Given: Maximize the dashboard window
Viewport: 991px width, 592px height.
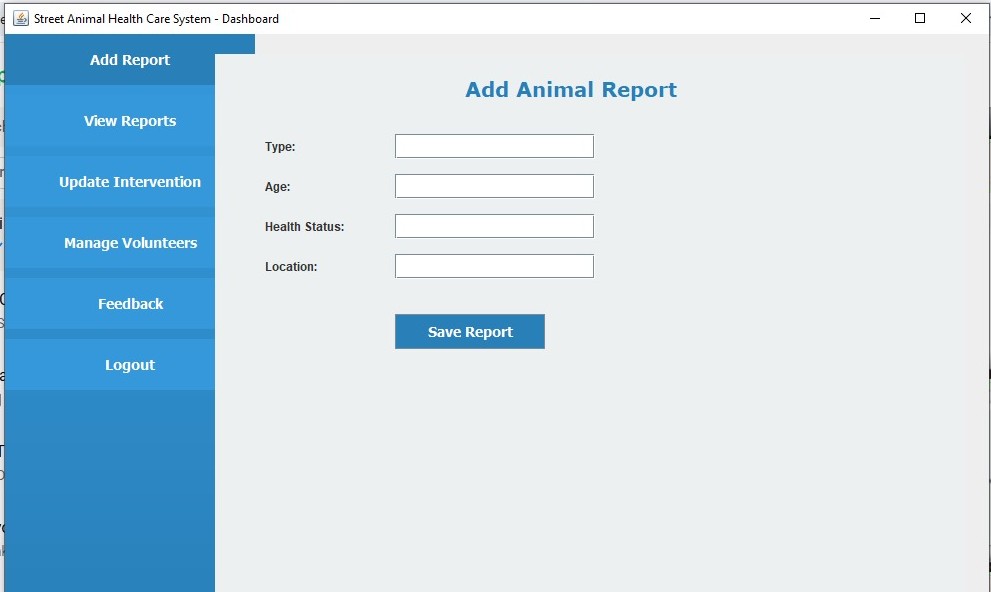Looking at the screenshot, I should [920, 18].
